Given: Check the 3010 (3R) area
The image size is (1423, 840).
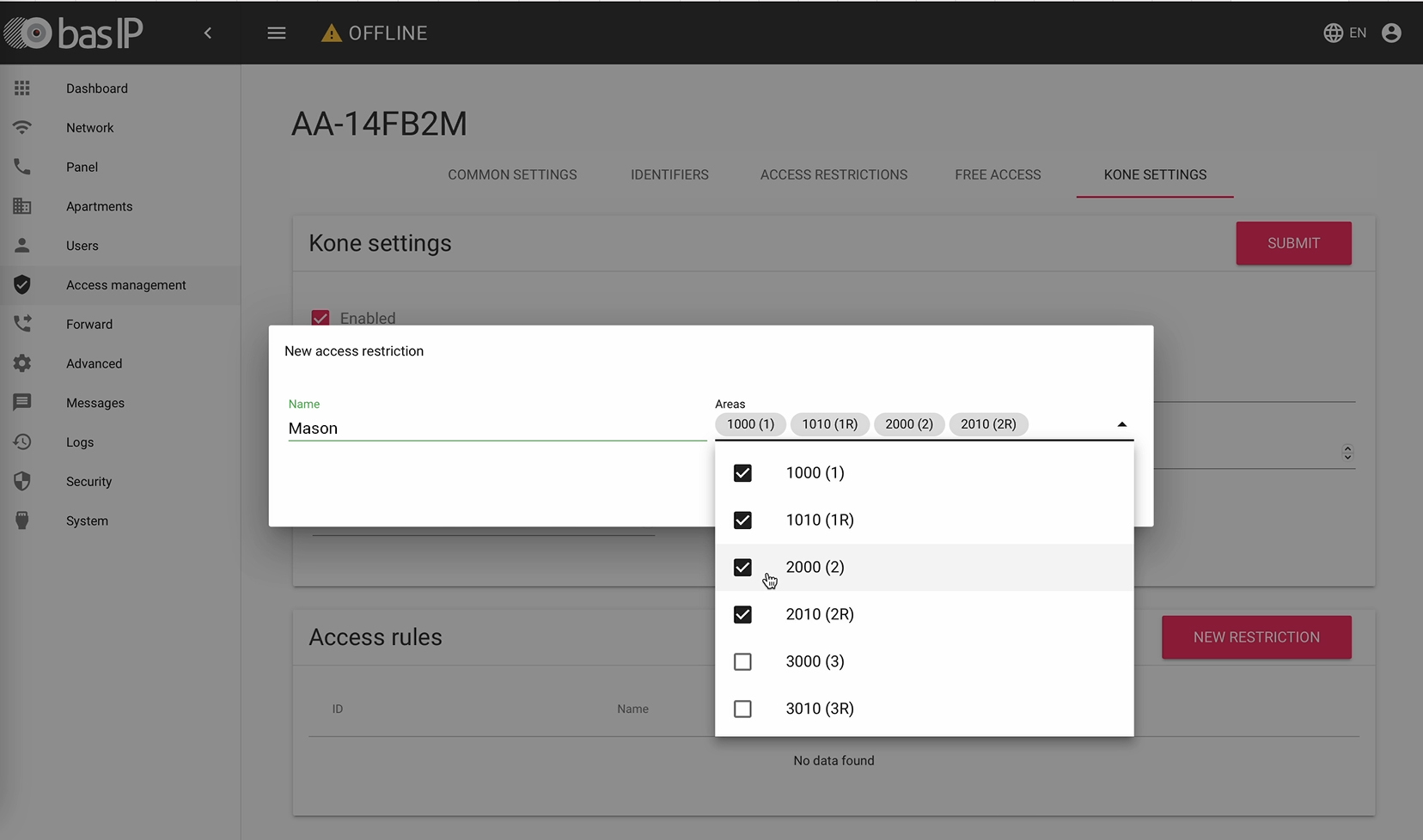Looking at the screenshot, I should (742, 709).
